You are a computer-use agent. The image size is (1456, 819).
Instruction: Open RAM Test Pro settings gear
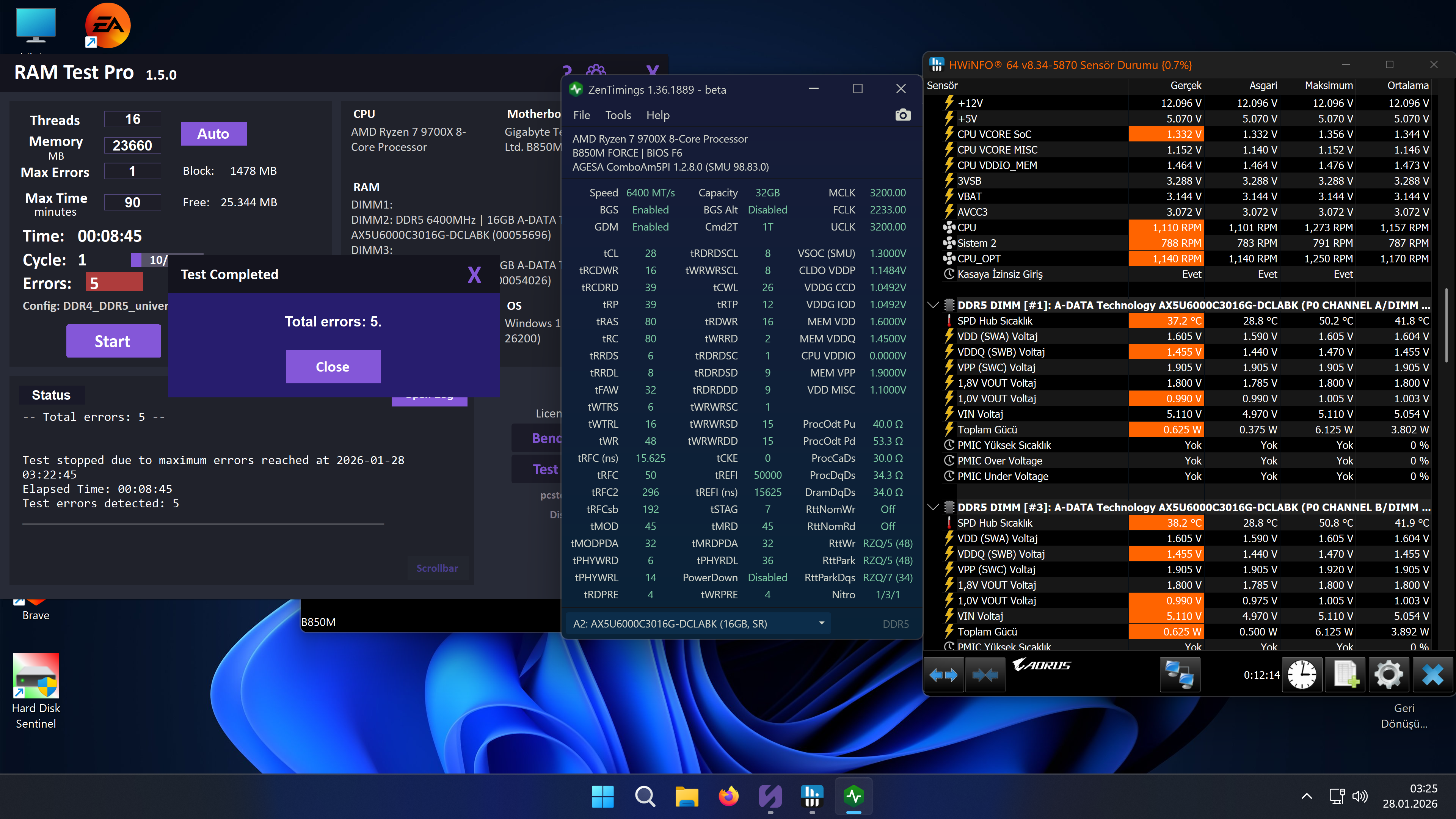[596, 71]
